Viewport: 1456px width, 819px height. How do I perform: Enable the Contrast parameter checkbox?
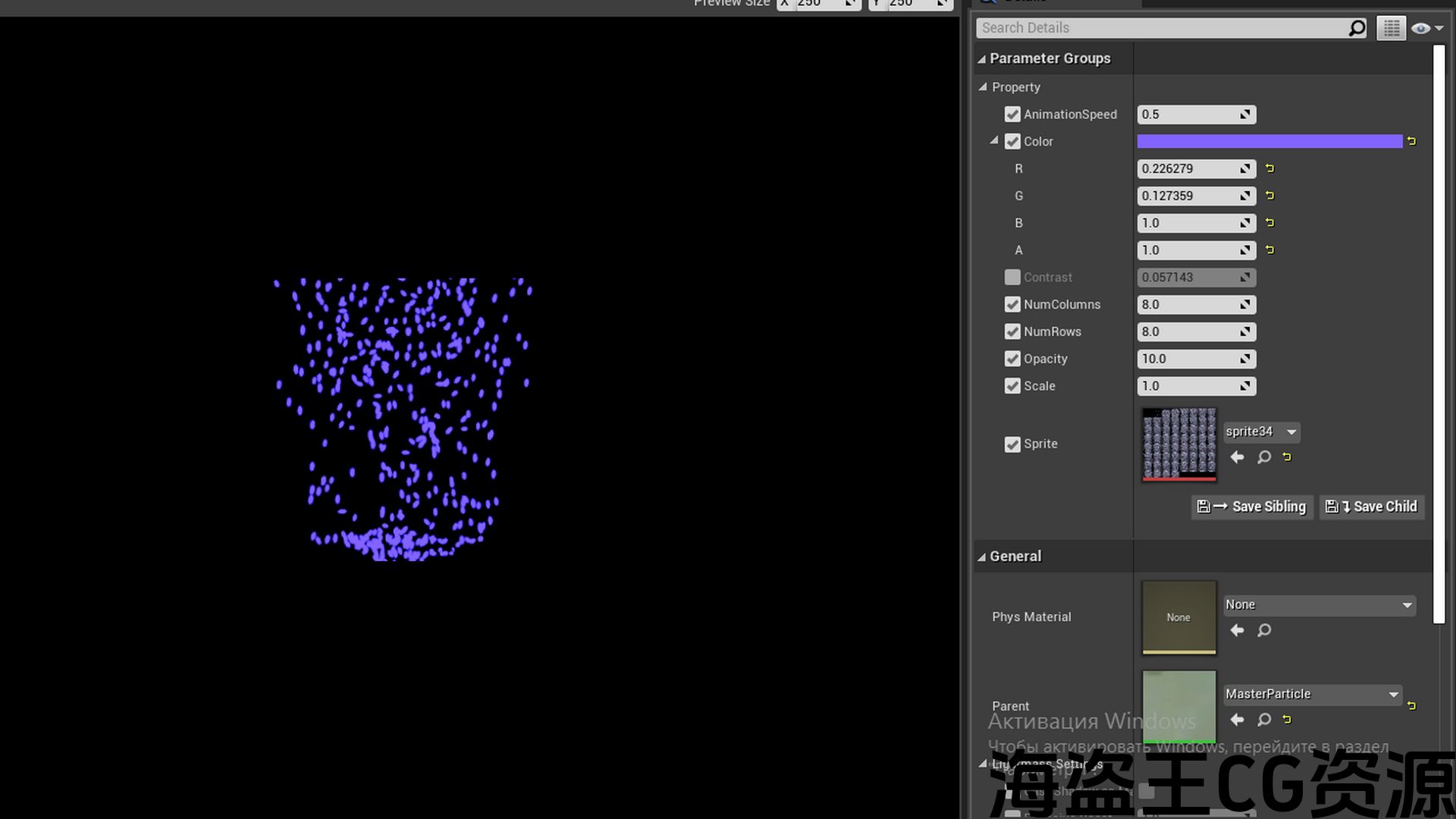[x=1012, y=278]
